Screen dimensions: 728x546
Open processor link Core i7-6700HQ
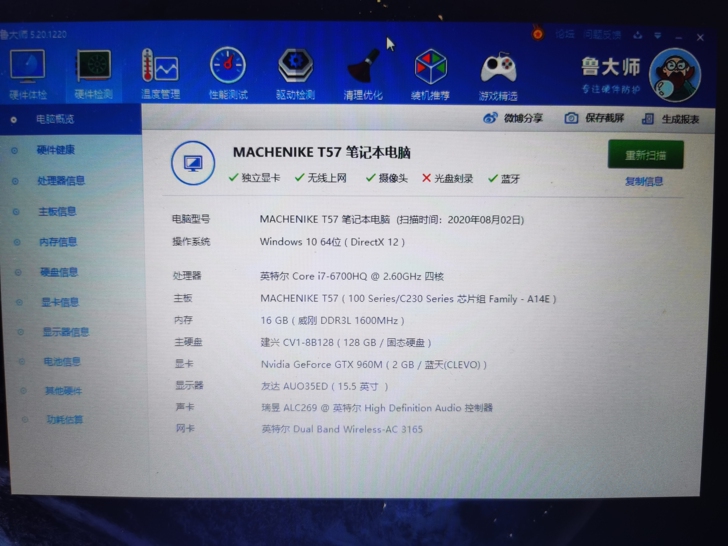352,276
